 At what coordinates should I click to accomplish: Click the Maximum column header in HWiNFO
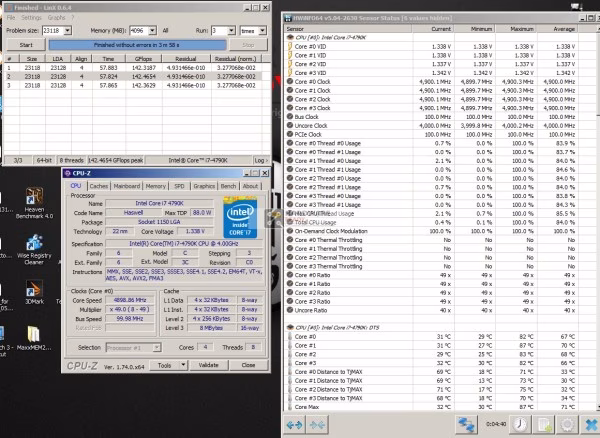click(x=516, y=29)
